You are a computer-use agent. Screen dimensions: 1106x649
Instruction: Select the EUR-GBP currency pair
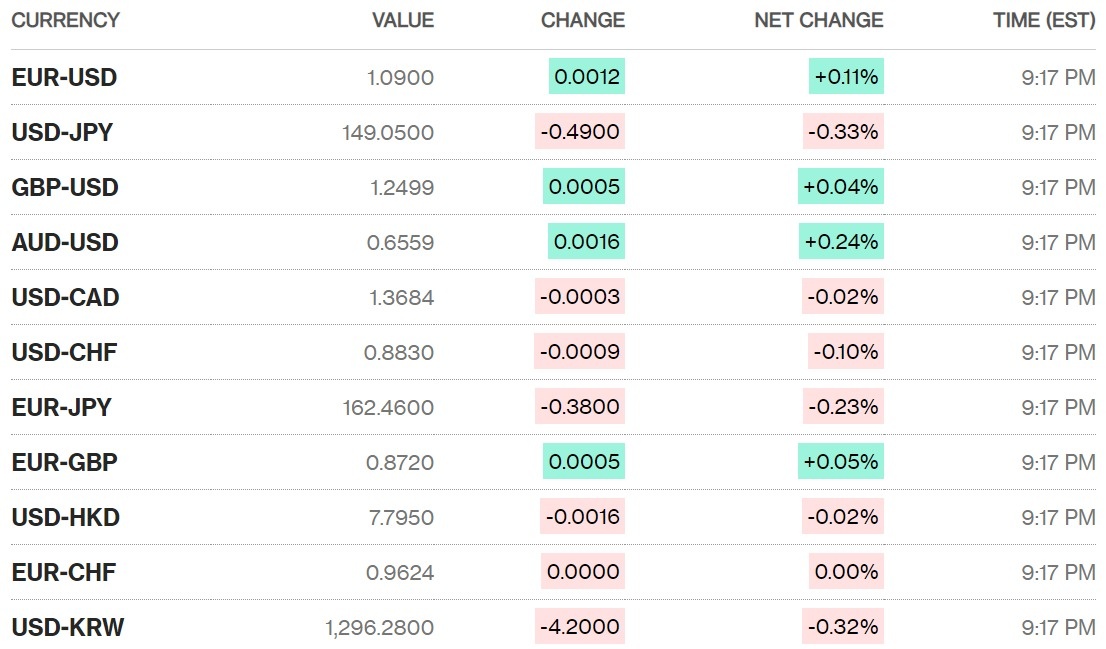click(64, 462)
